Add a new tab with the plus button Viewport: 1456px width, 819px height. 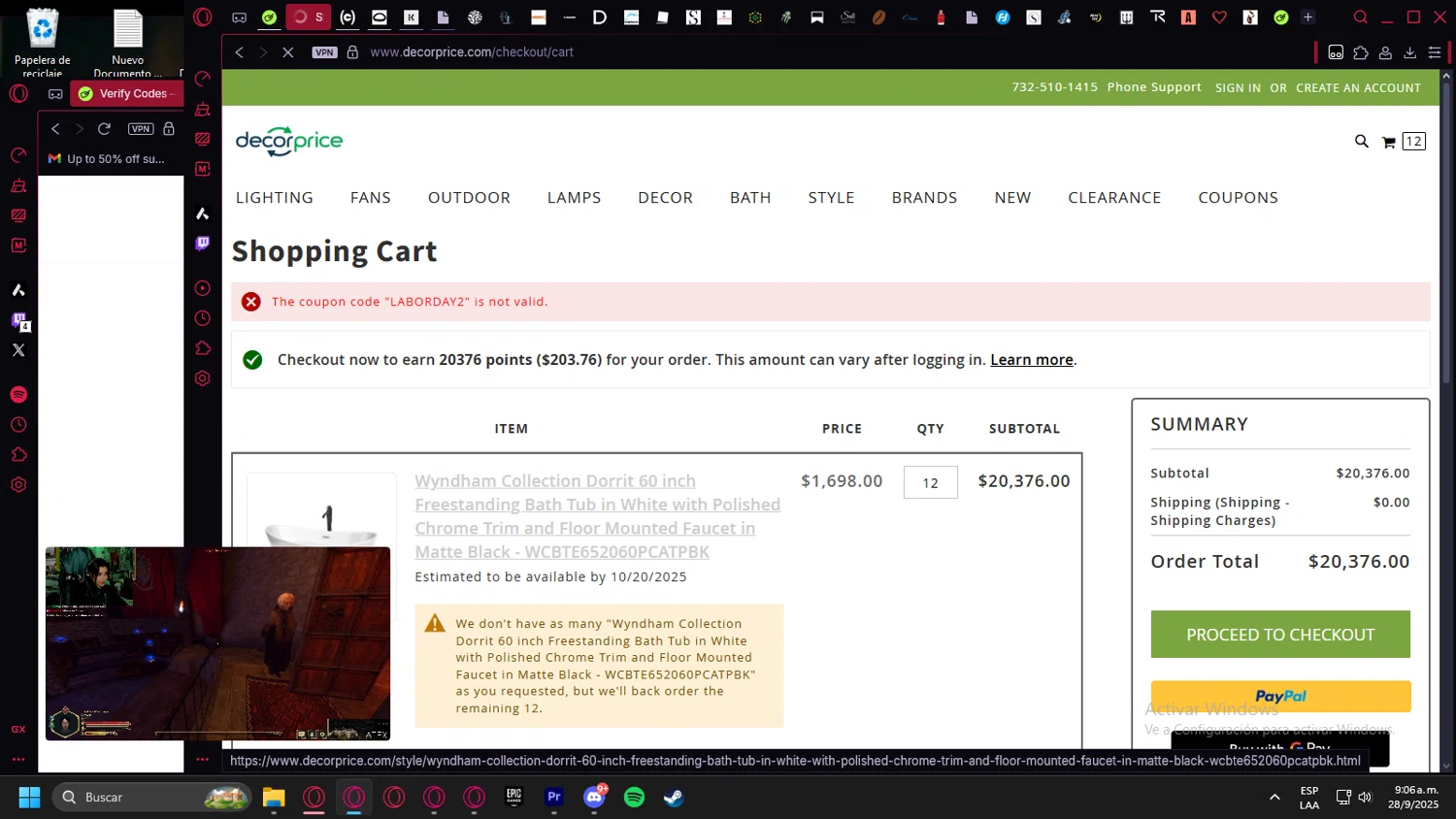coord(1307,17)
